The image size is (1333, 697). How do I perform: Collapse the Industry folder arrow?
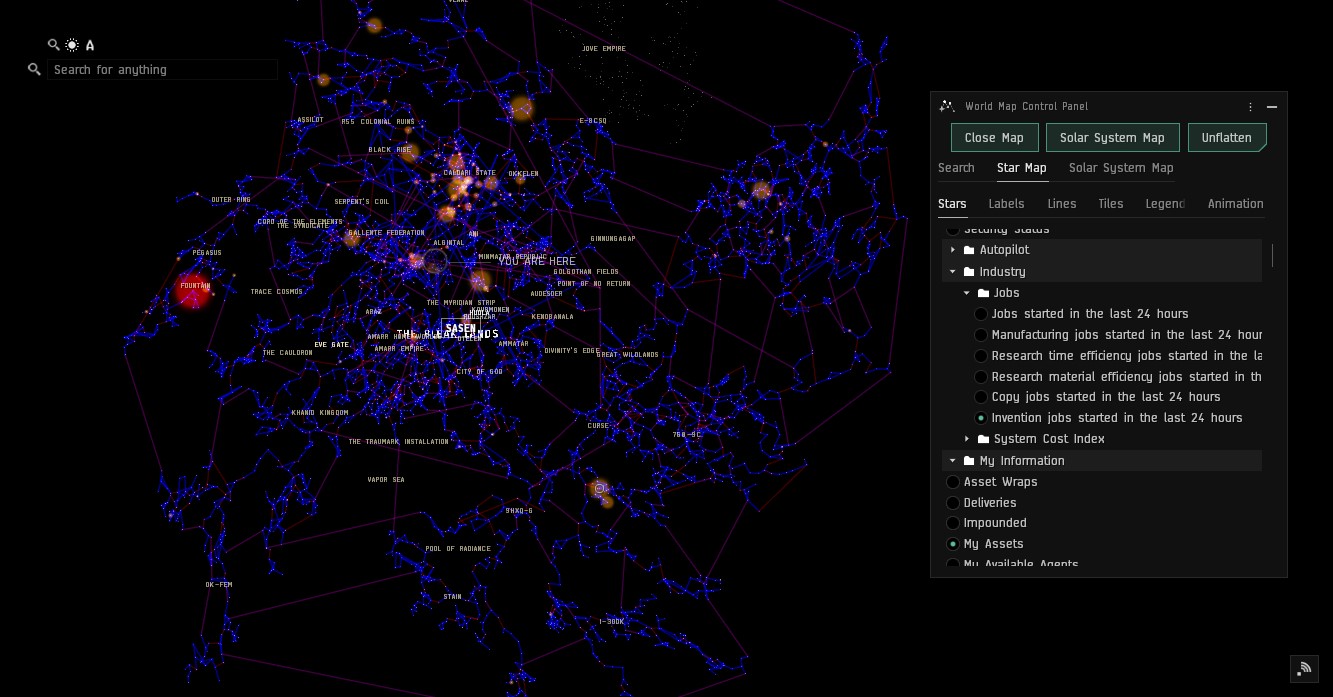953,271
